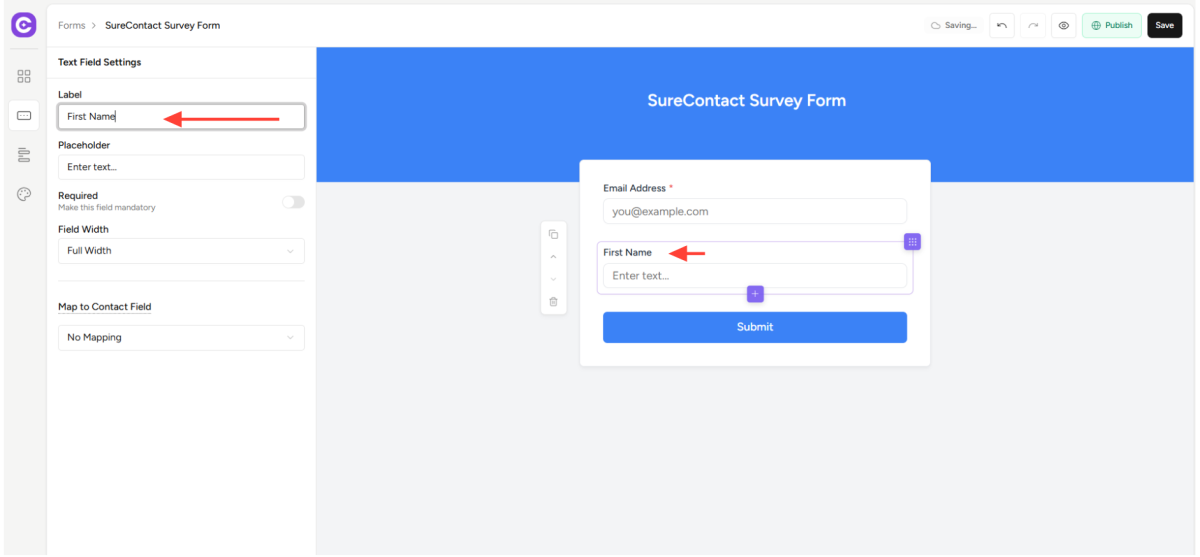Toggle the Required field switch

293,202
